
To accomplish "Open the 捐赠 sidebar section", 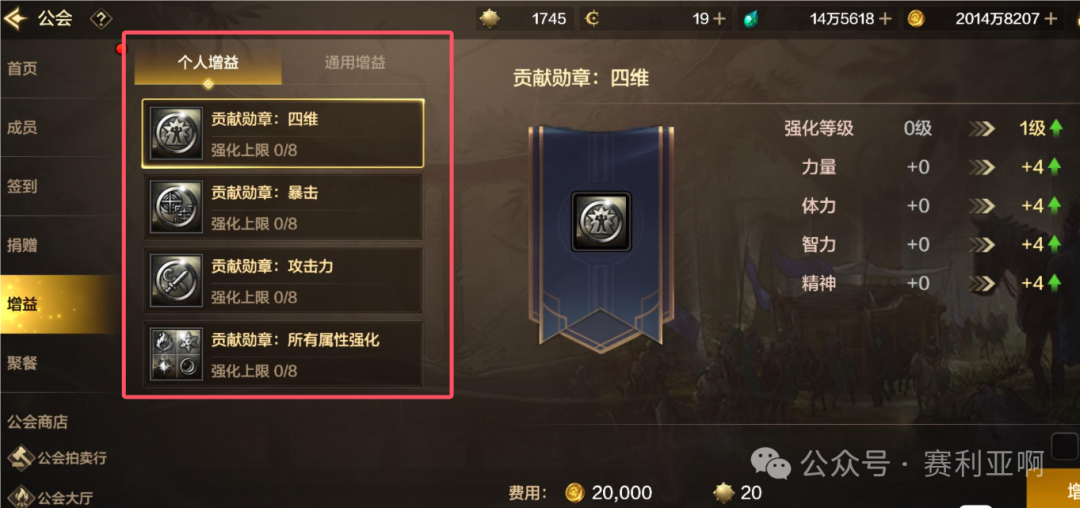I will click(x=22, y=245).
